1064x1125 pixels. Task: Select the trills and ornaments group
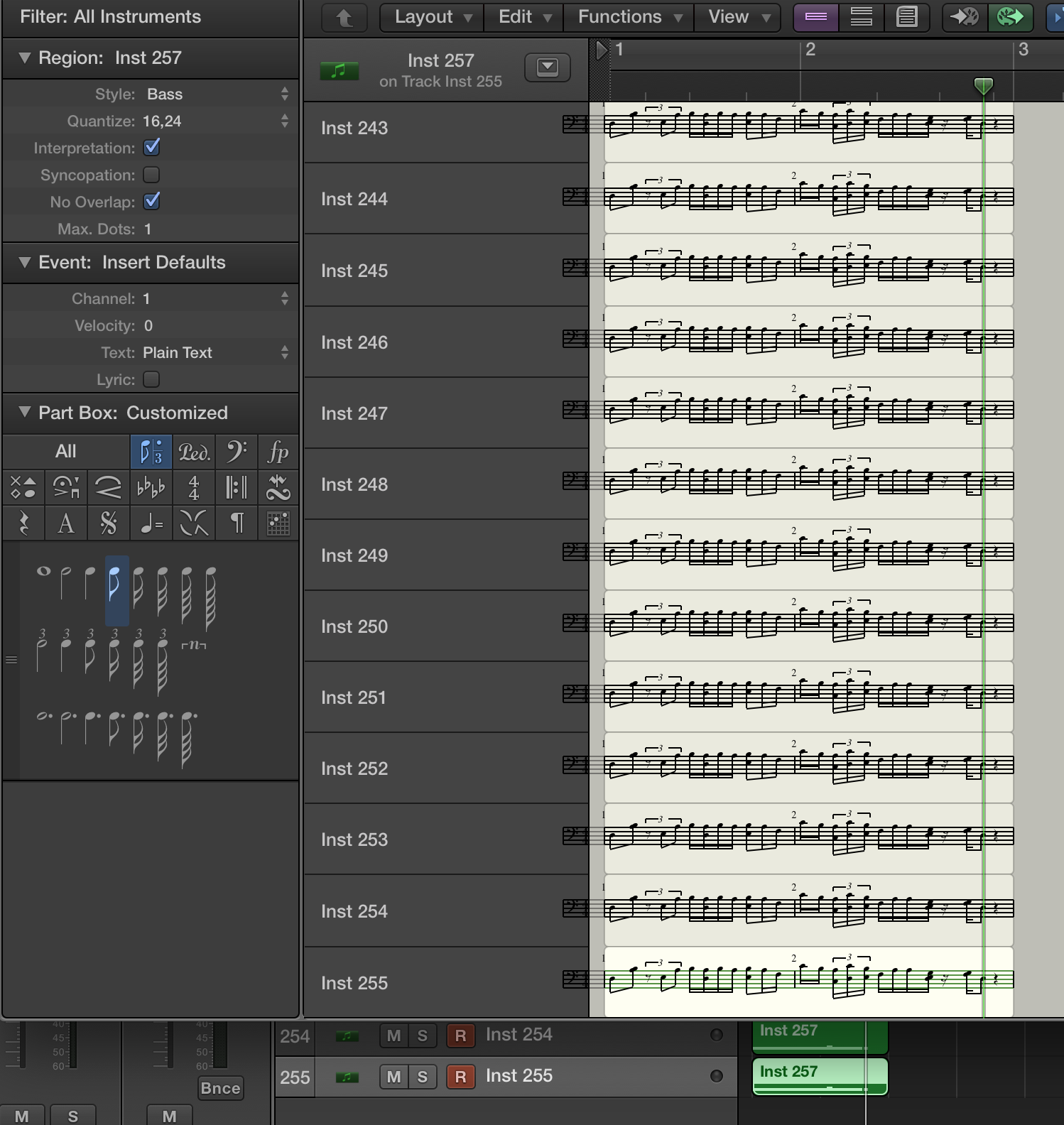point(278,487)
